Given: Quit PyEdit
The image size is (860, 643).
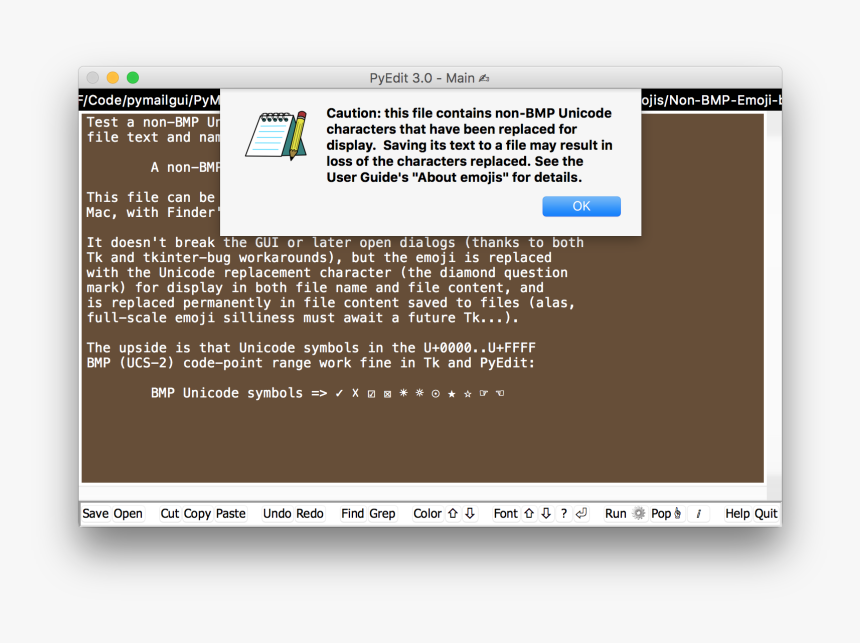Looking at the screenshot, I should 767,513.
